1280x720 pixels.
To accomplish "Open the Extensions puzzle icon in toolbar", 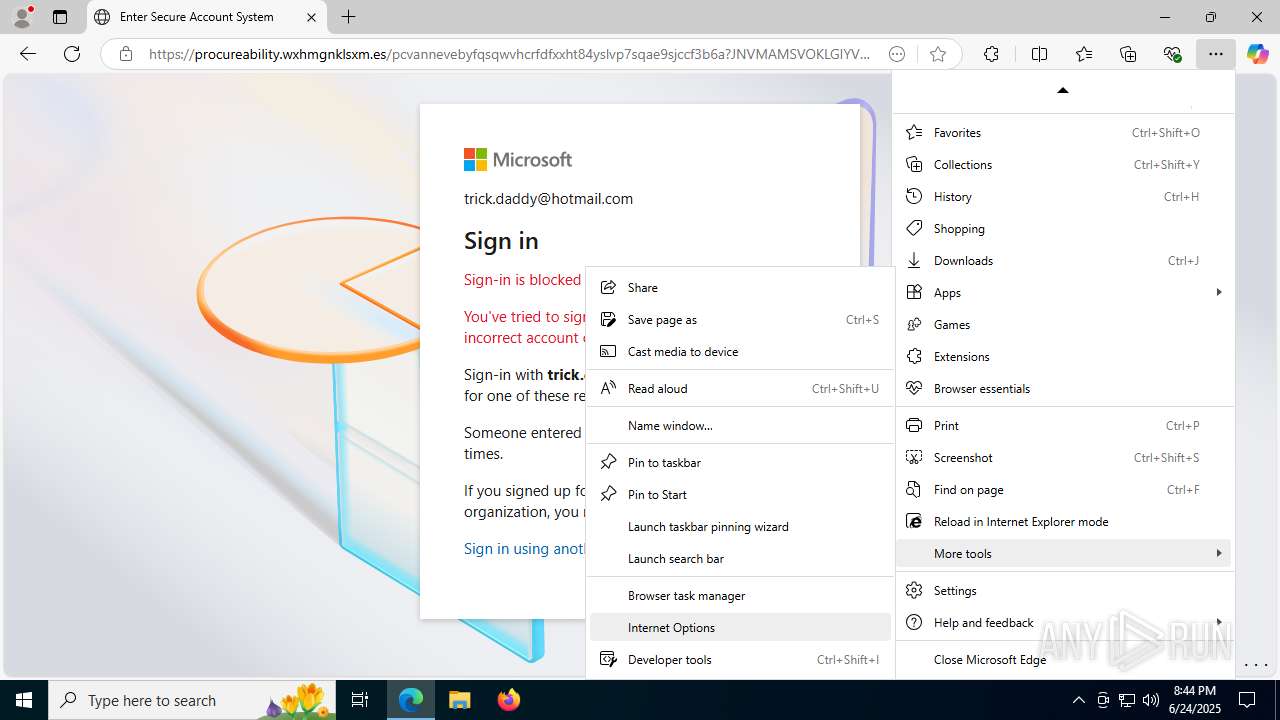I will point(991,54).
